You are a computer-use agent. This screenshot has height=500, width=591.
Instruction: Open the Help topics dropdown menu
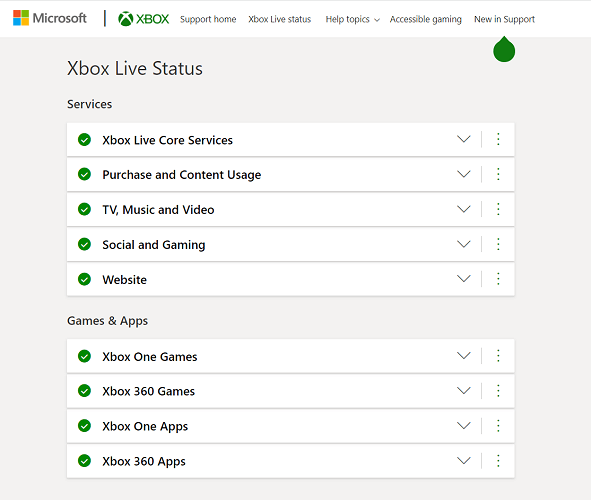(x=352, y=19)
